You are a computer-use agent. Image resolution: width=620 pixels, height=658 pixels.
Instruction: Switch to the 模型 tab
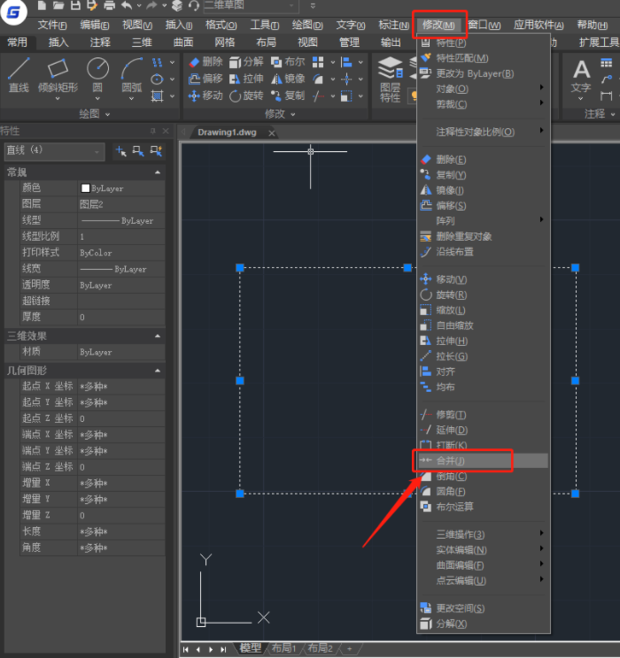pos(250,648)
